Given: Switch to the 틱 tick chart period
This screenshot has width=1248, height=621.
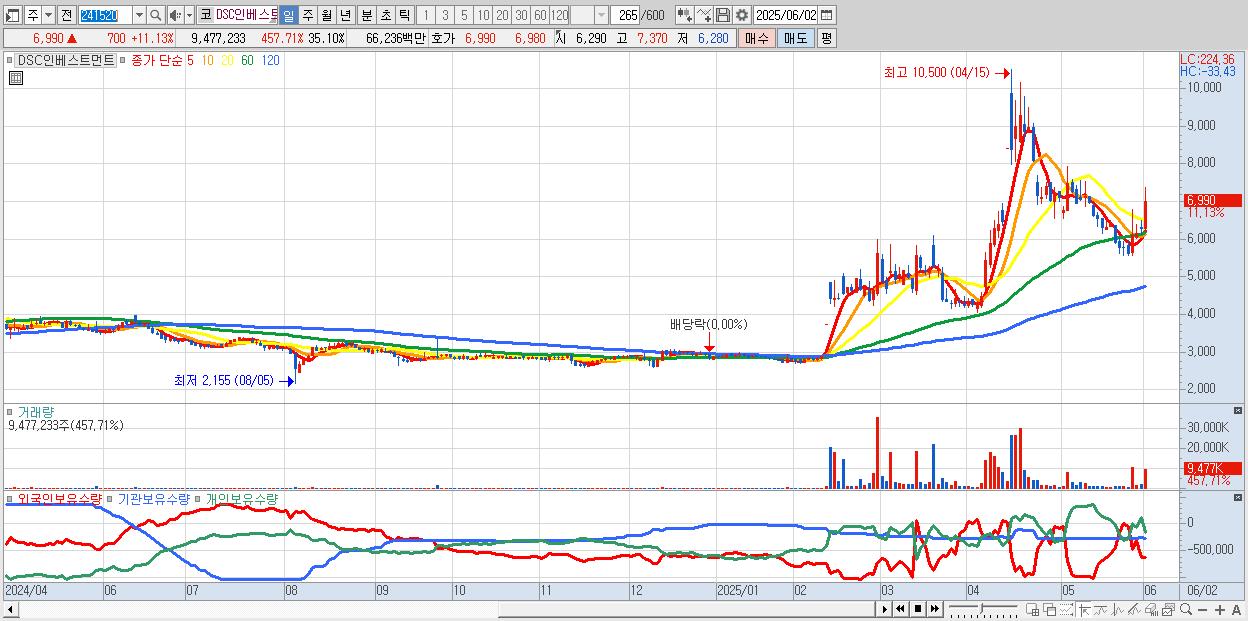Looking at the screenshot, I should point(404,16).
